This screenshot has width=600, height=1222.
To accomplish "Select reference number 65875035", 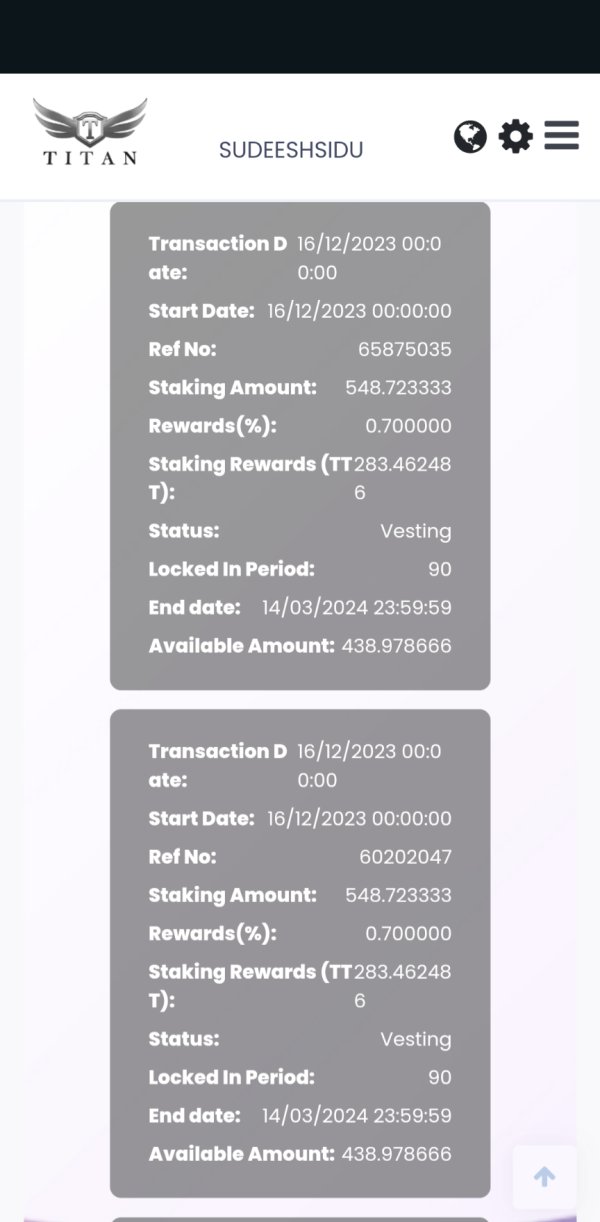I will coord(405,349).
